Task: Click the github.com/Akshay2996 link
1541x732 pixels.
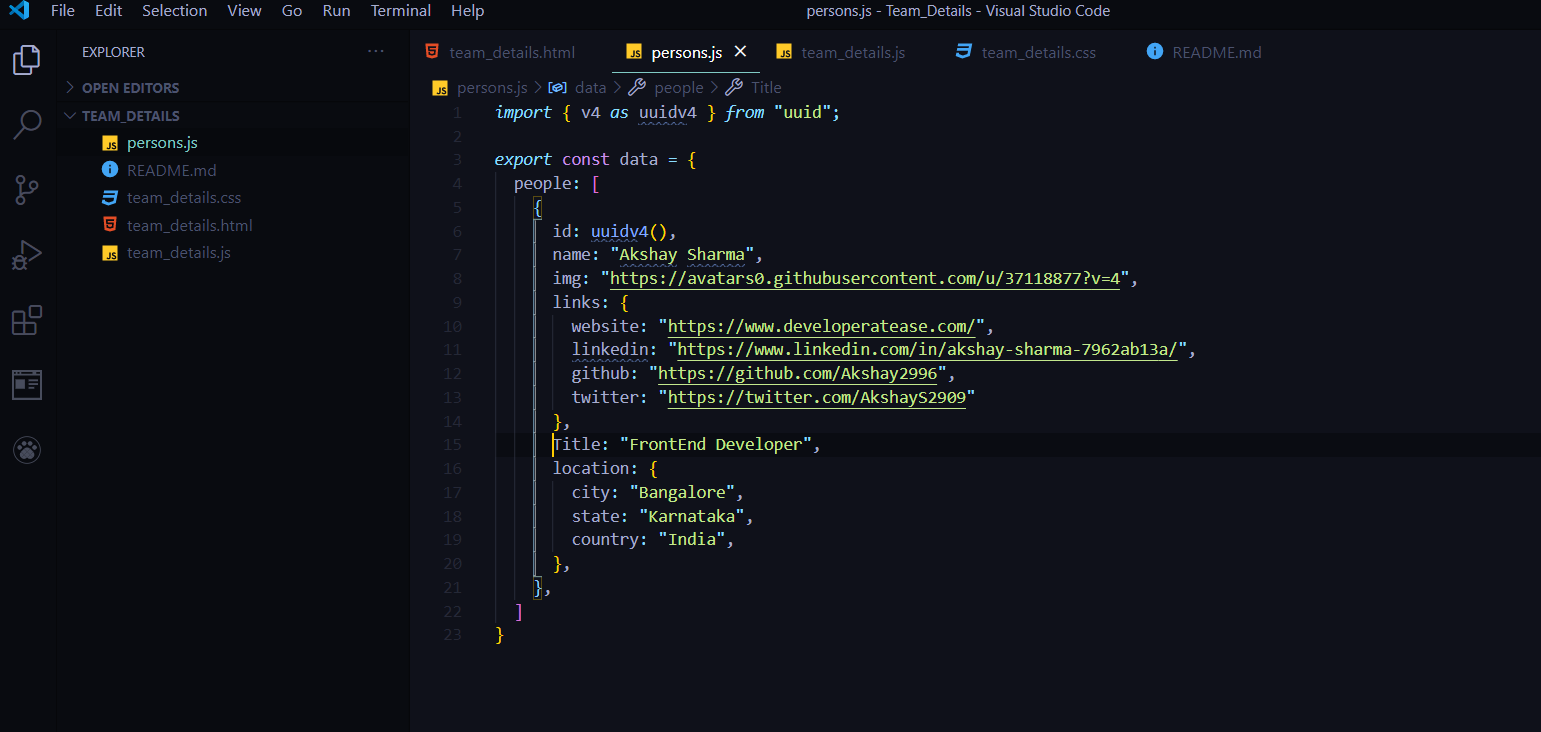Action: point(798,374)
